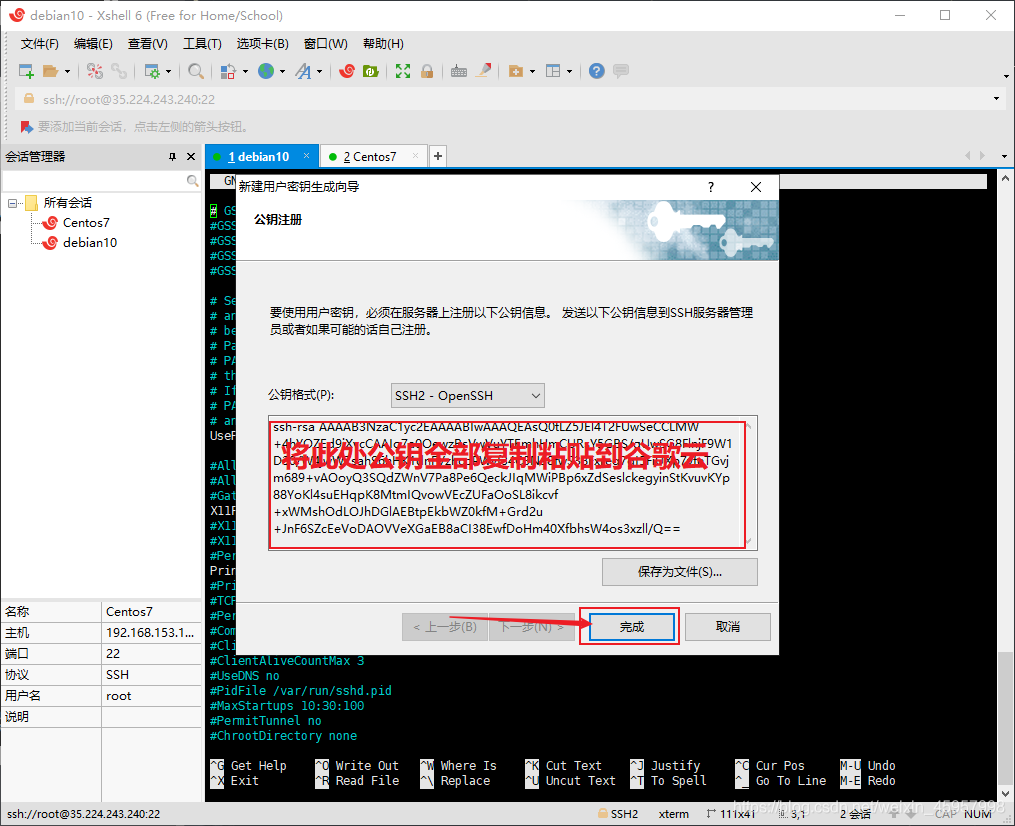Click the Color Scheme toolbar icon
The height and width of the screenshot is (826, 1015).
tap(228, 71)
